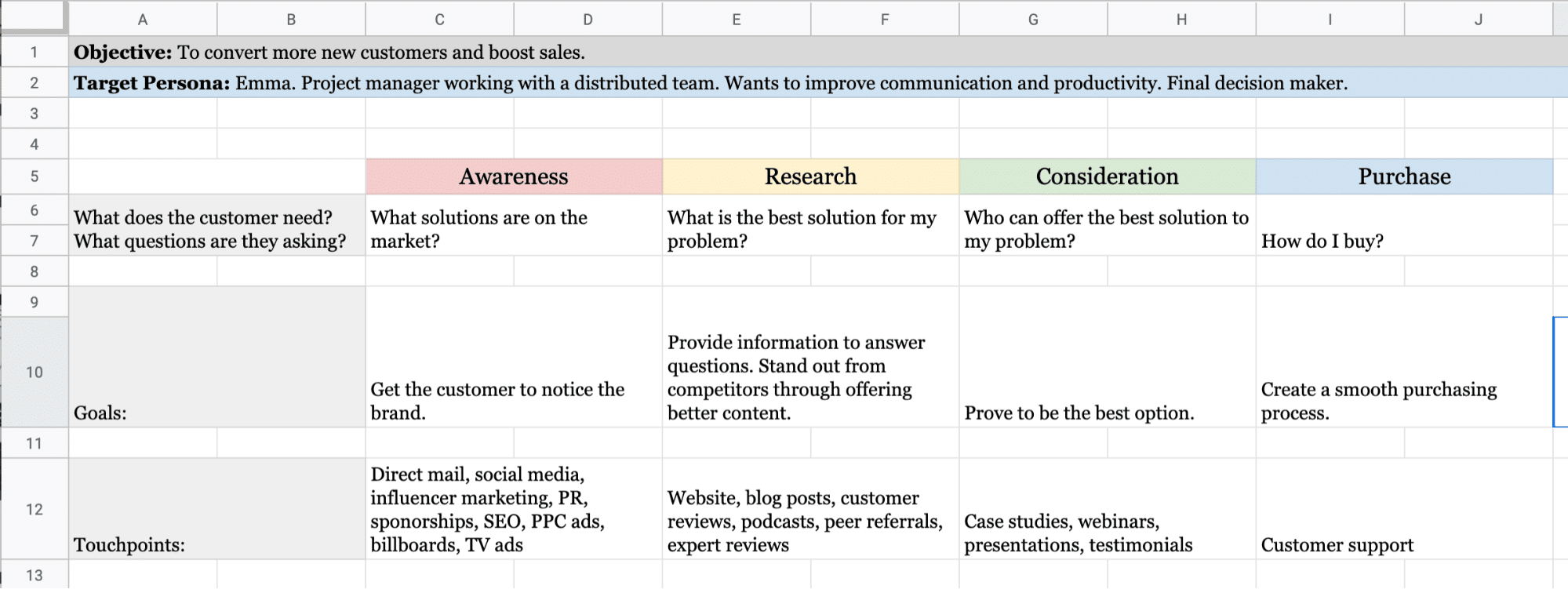Click row 12 header
Viewport: 1568px width, 589px height.
pyautogui.click(x=34, y=509)
